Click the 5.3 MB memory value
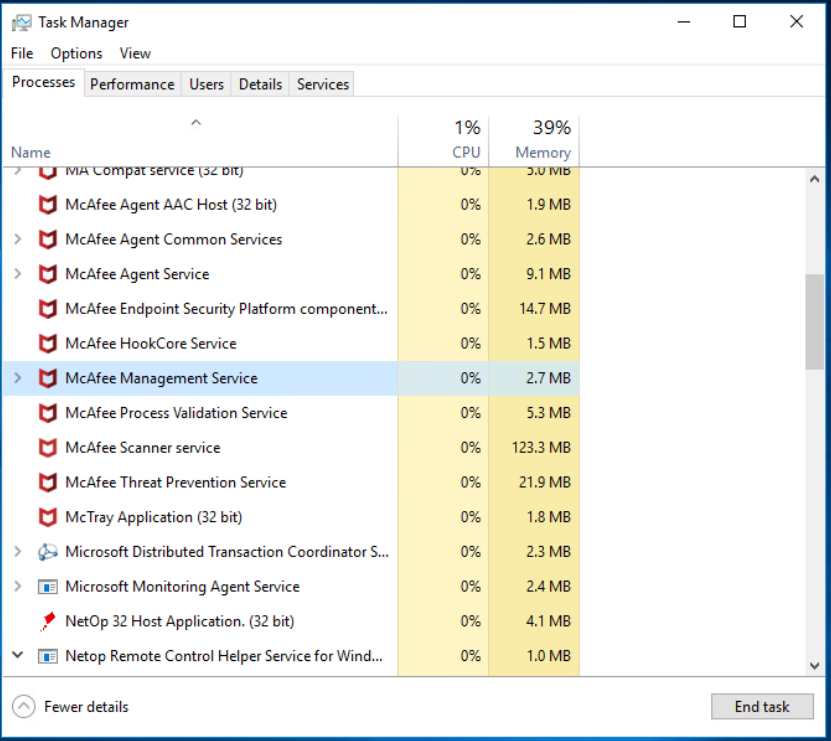The width and height of the screenshot is (831, 741). (x=549, y=413)
